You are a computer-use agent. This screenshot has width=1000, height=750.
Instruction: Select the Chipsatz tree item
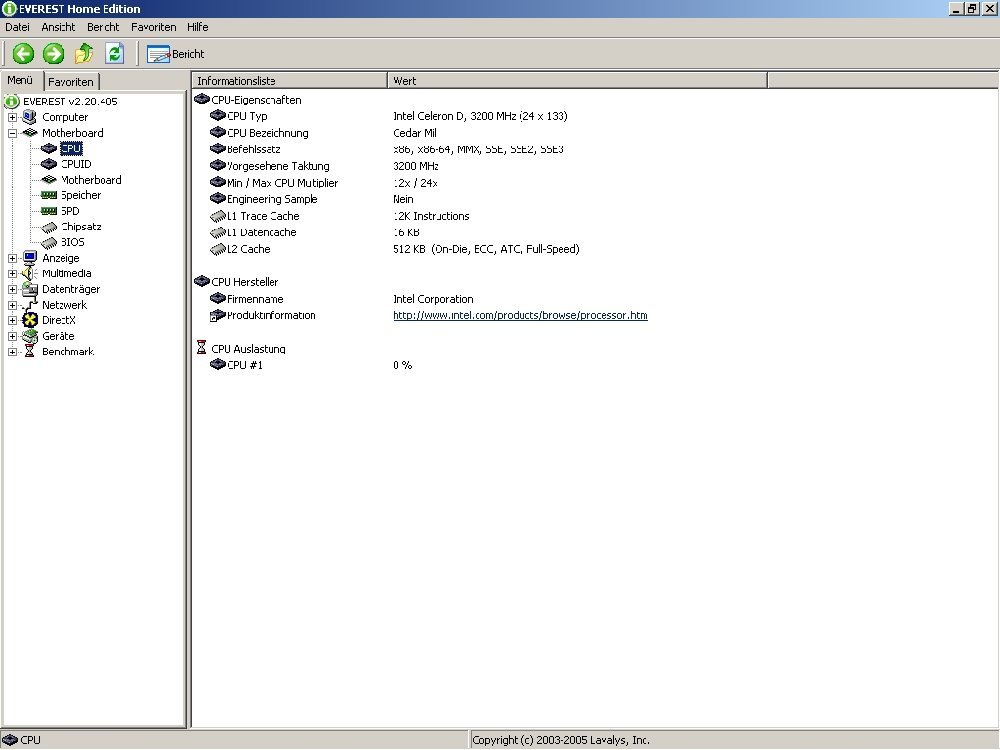(x=80, y=227)
